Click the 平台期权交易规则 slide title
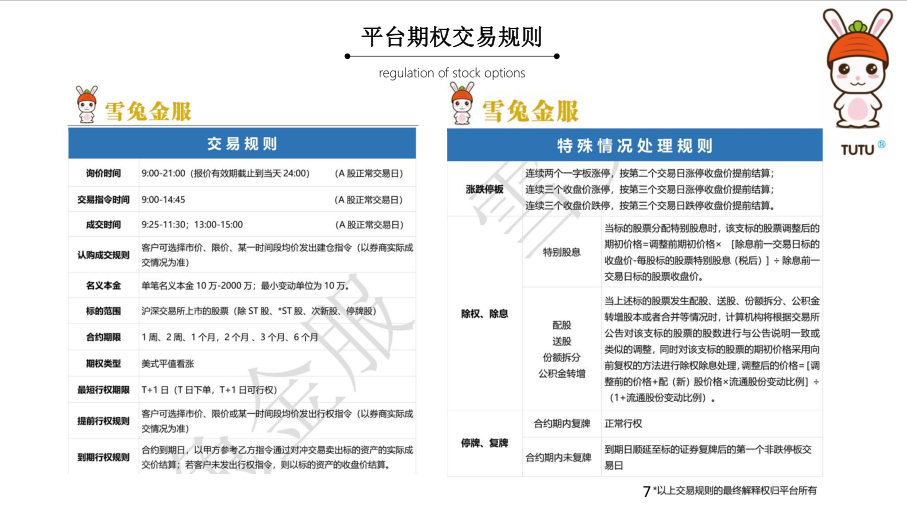The image size is (907, 512). pos(452,38)
